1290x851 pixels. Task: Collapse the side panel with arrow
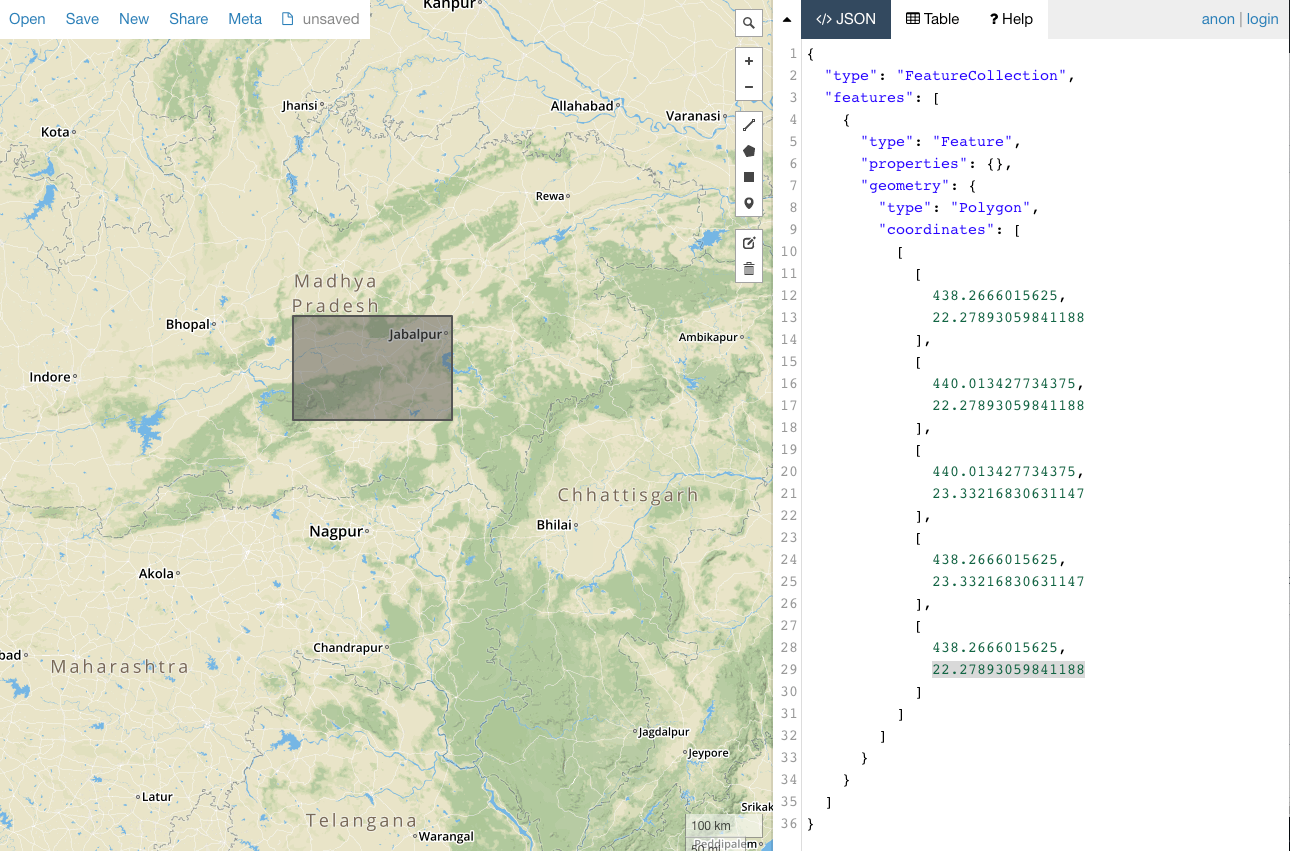click(787, 19)
